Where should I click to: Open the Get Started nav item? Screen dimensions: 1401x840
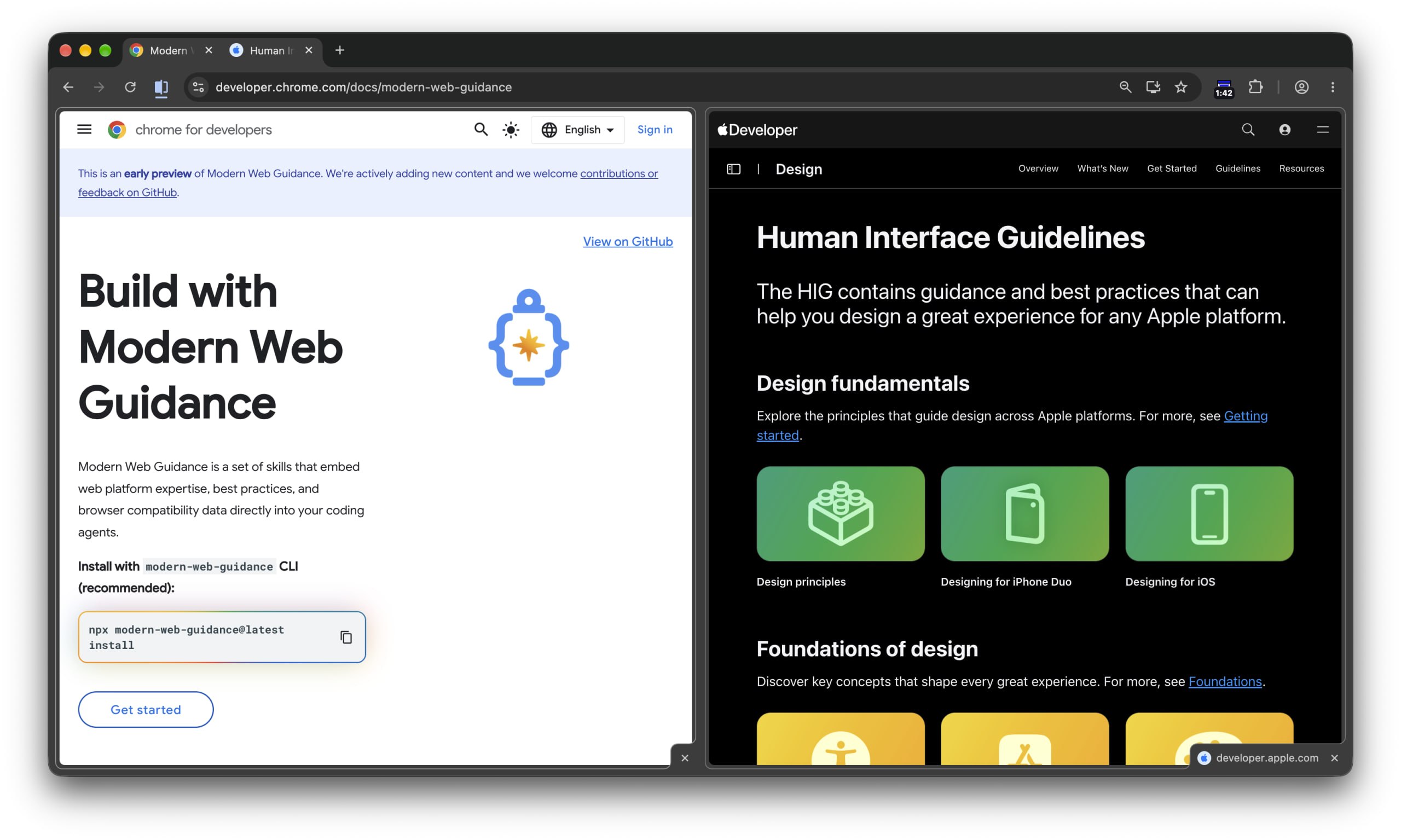coord(1172,169)
